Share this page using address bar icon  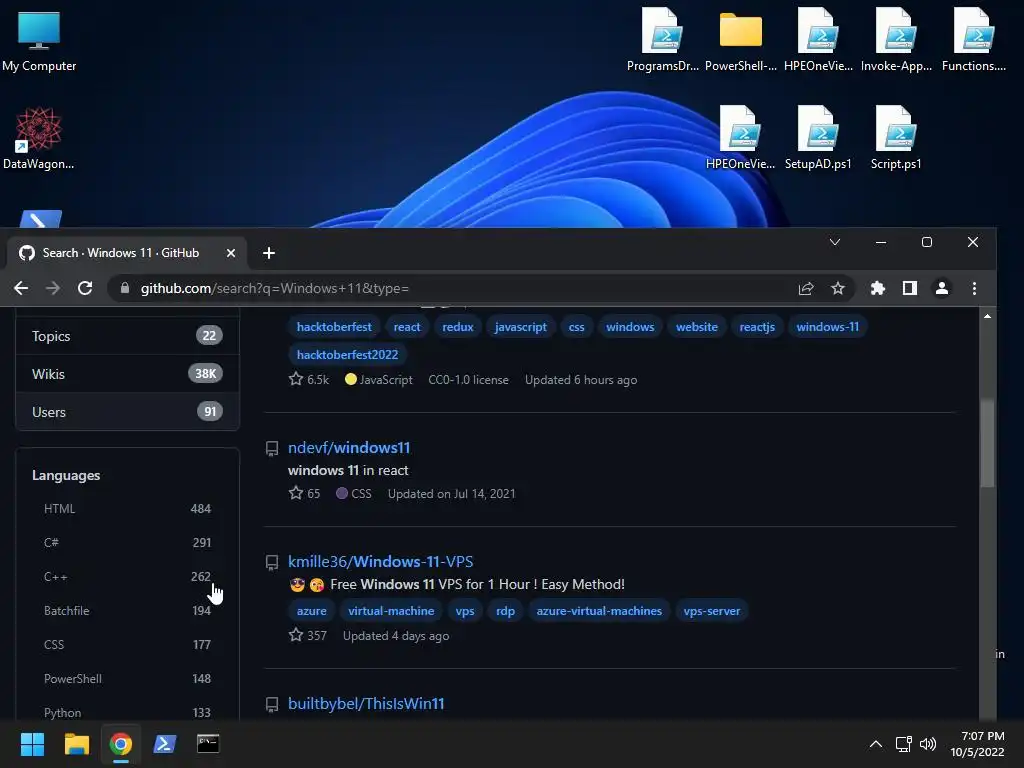806,288
